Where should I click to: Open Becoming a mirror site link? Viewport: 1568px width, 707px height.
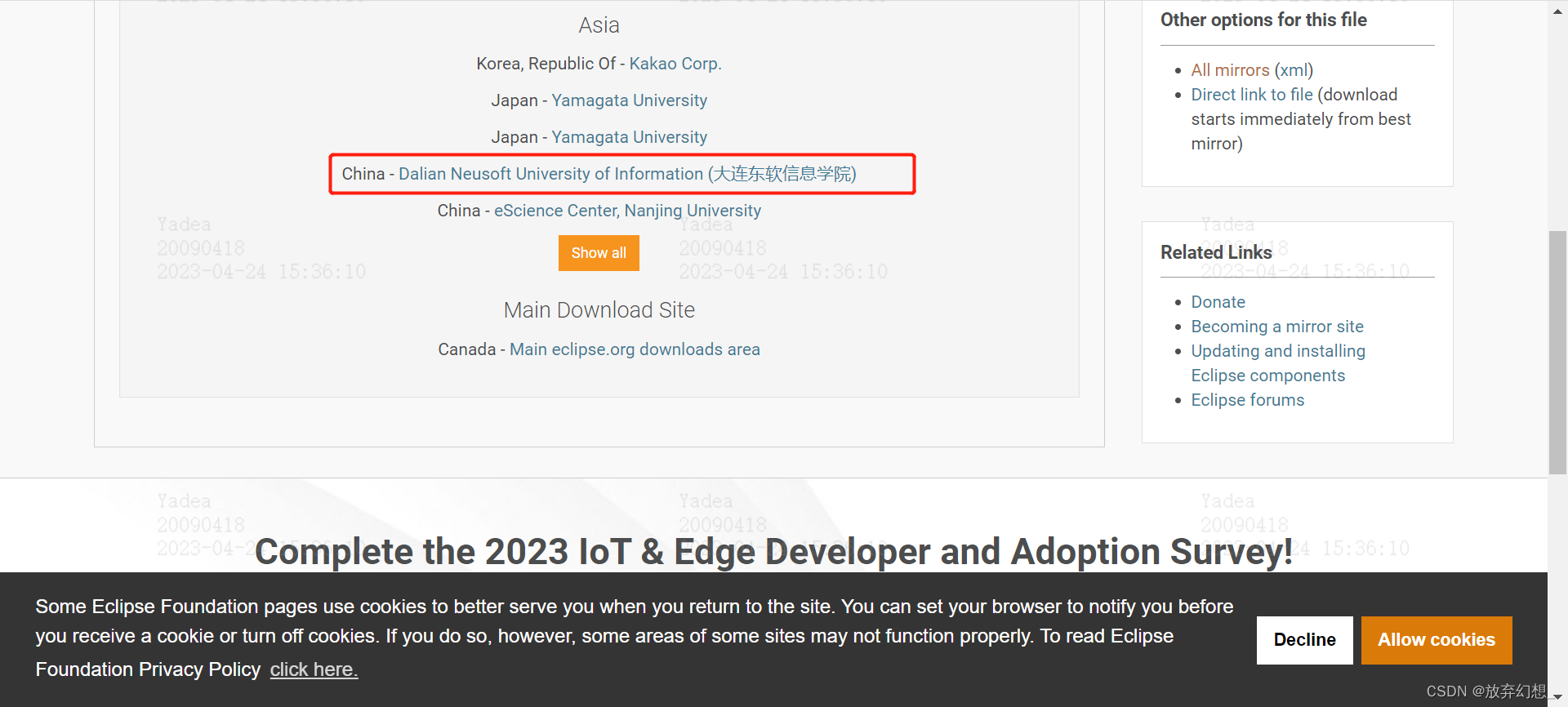pos(1277,327)
